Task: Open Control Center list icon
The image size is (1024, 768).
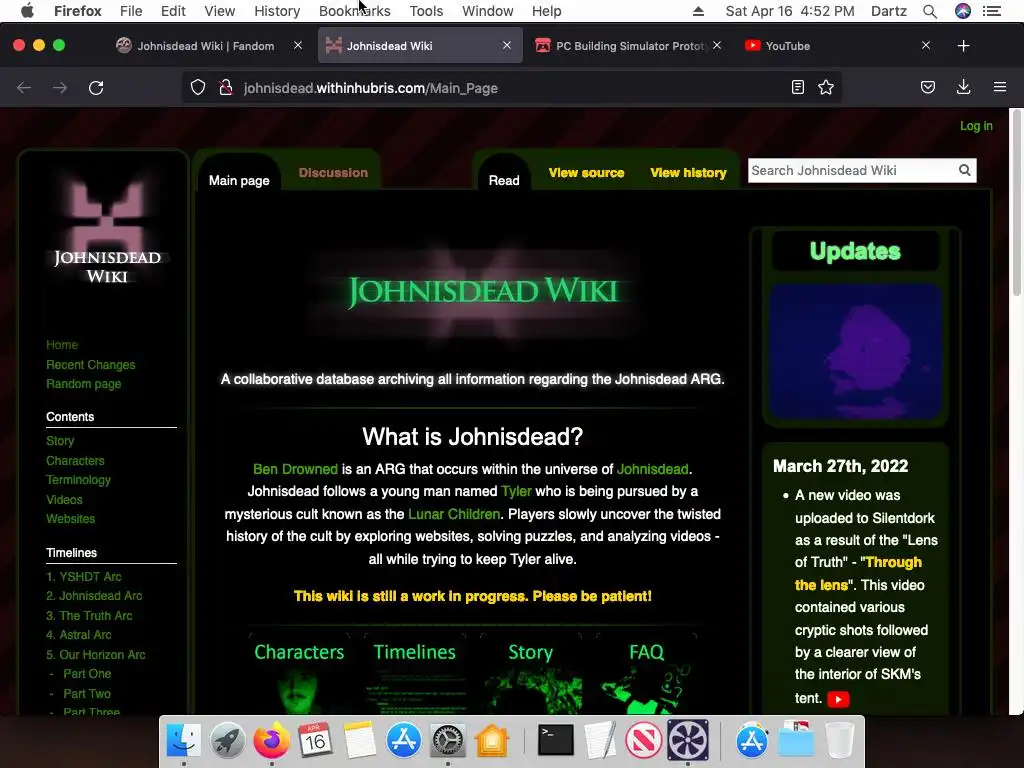Action: (x=992, y=11)
